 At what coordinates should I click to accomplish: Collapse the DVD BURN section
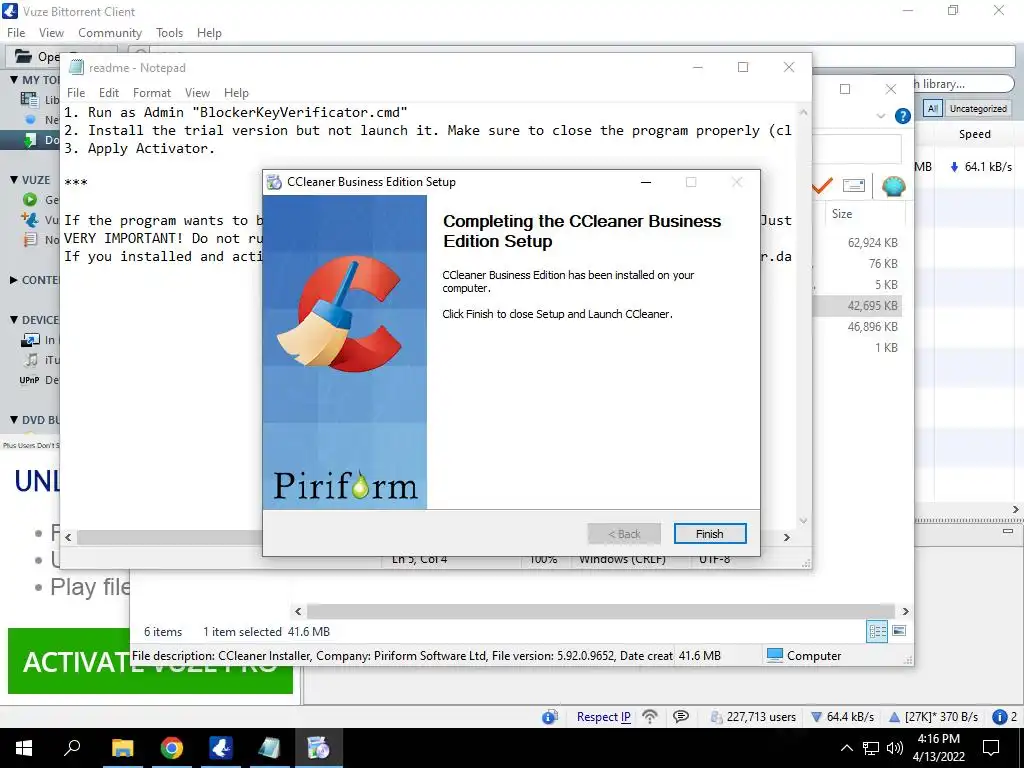(14, 420)
